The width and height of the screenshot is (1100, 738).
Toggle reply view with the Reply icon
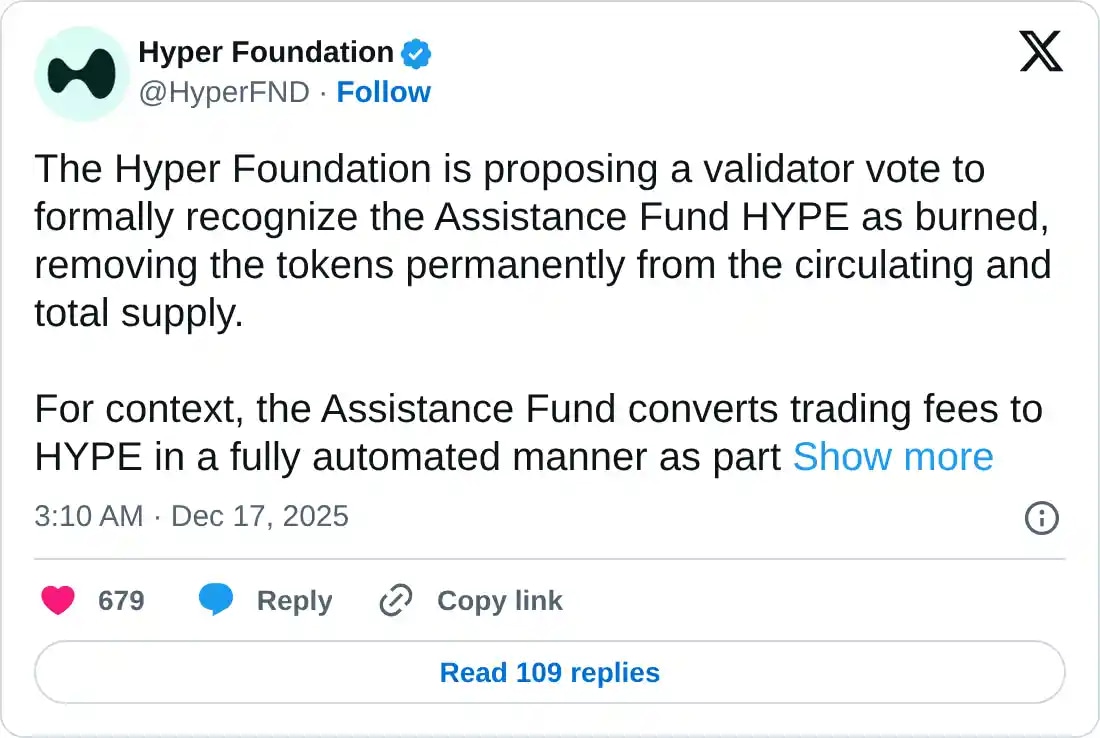tap(218, 600)
